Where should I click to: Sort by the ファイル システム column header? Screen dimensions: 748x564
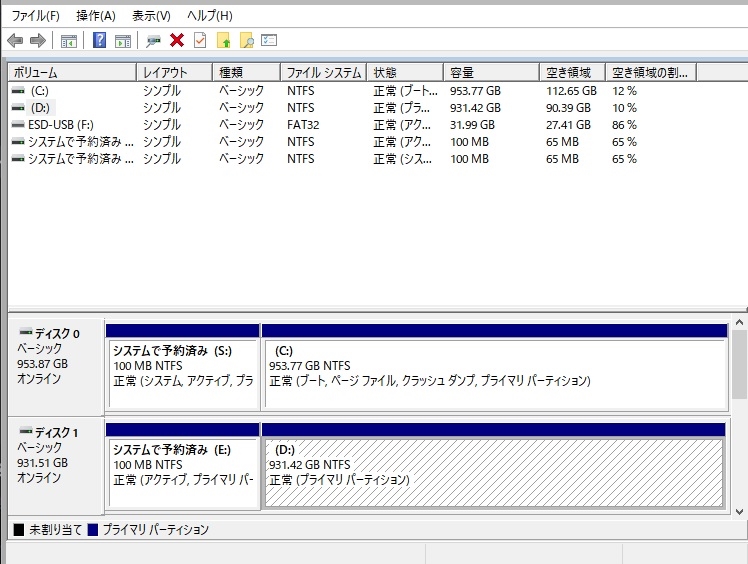324,73
